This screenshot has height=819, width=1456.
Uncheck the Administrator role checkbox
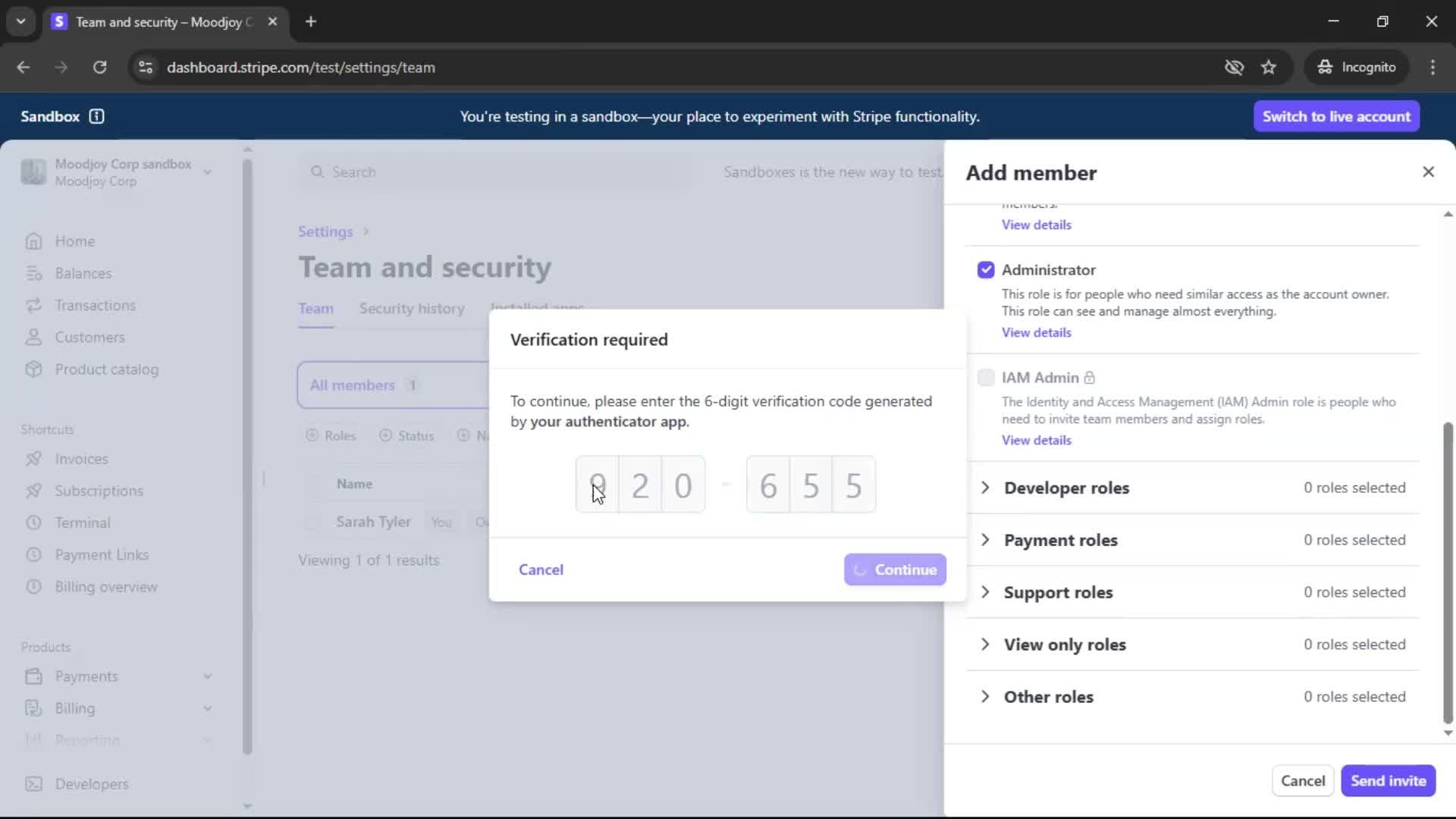coord(985,270)
